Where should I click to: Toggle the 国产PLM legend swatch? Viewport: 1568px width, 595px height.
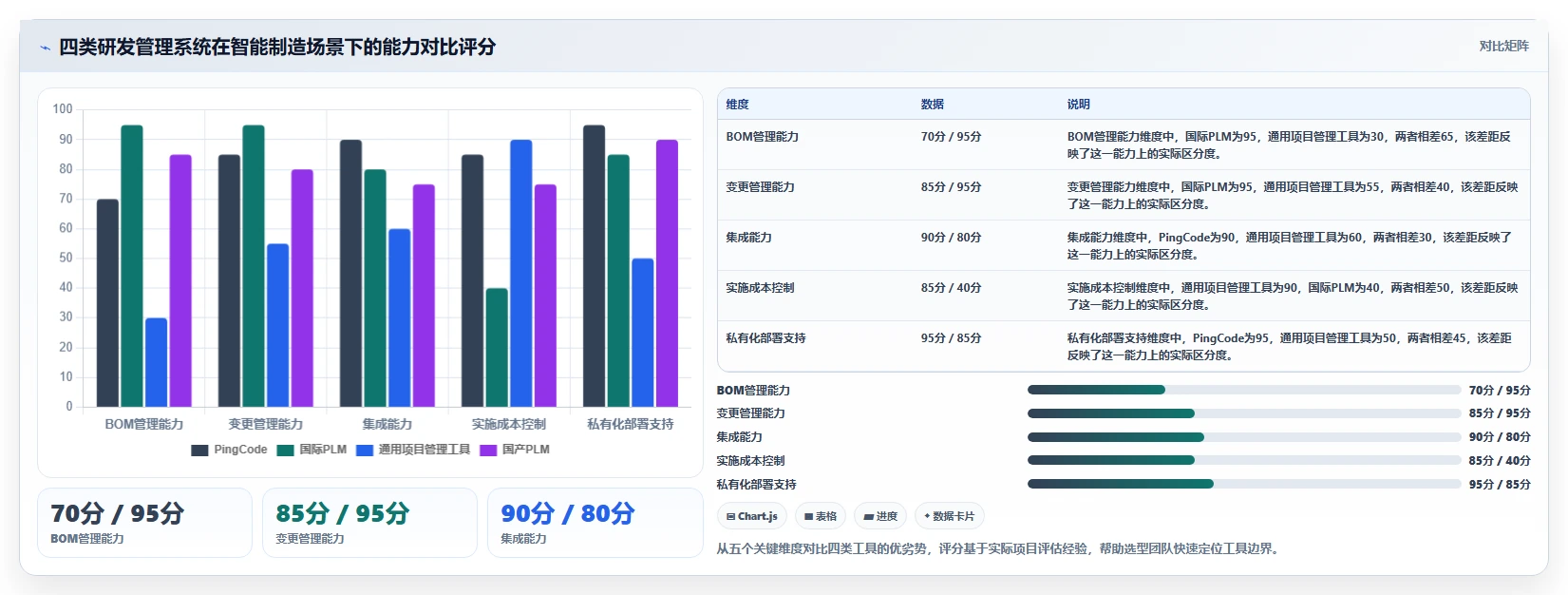pyautogui.click(x=488, y=451)
